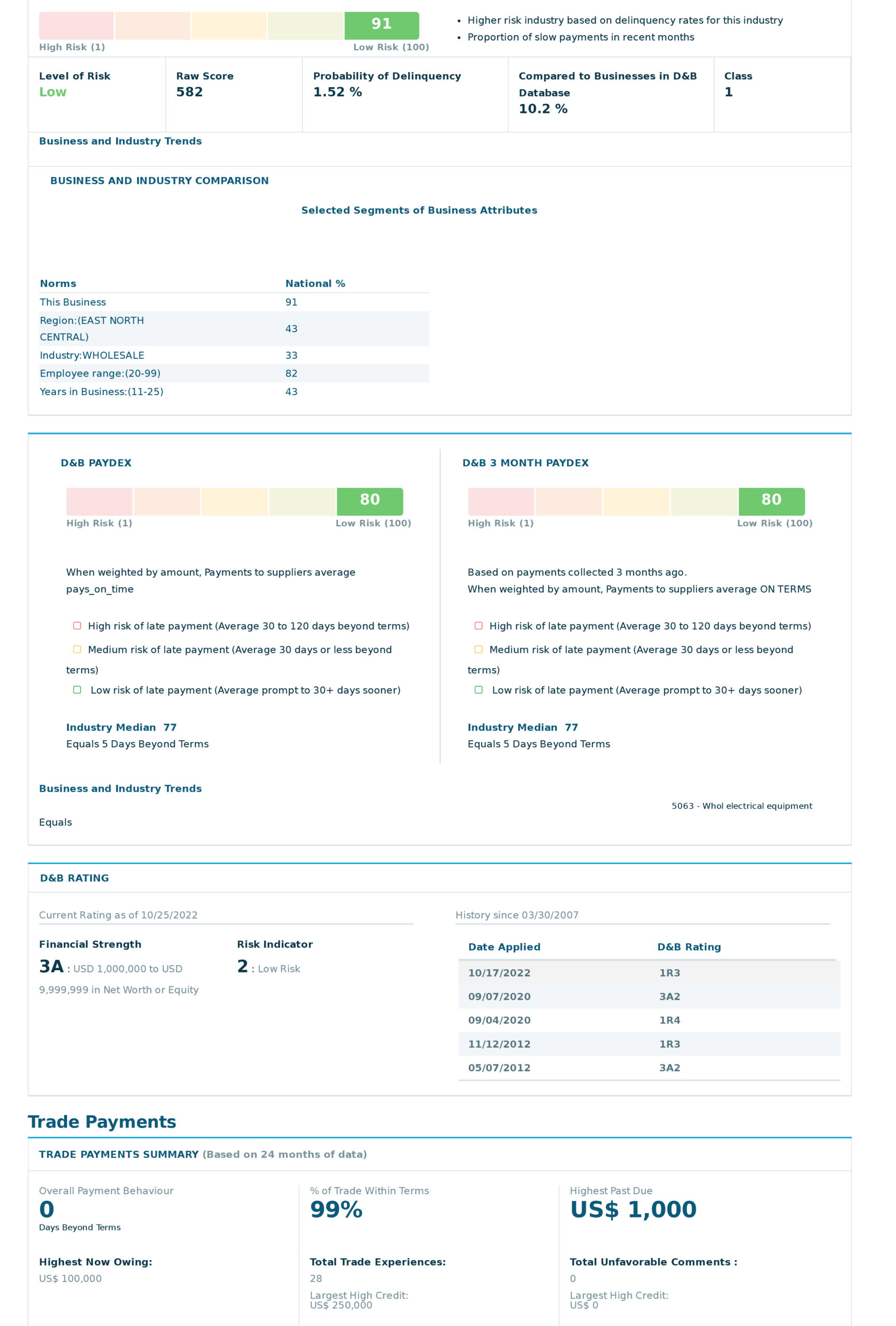Select the green 80 badge in D&B PAYDEX
The height and width of the screenshot is (1326, 896).
(x=370, y=501)
